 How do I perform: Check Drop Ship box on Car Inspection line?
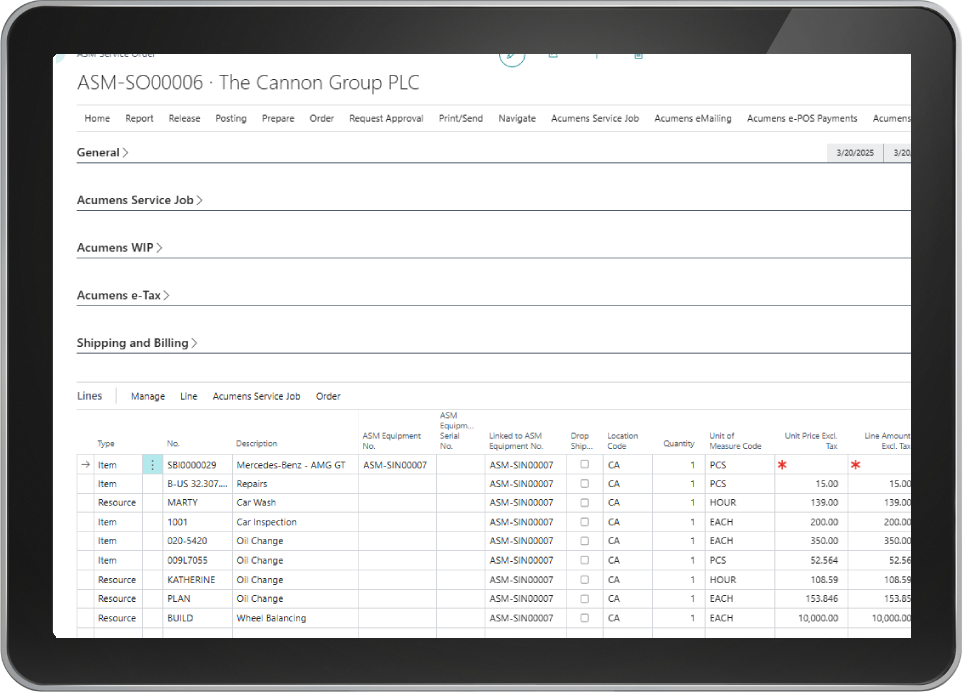coord(585,522)
